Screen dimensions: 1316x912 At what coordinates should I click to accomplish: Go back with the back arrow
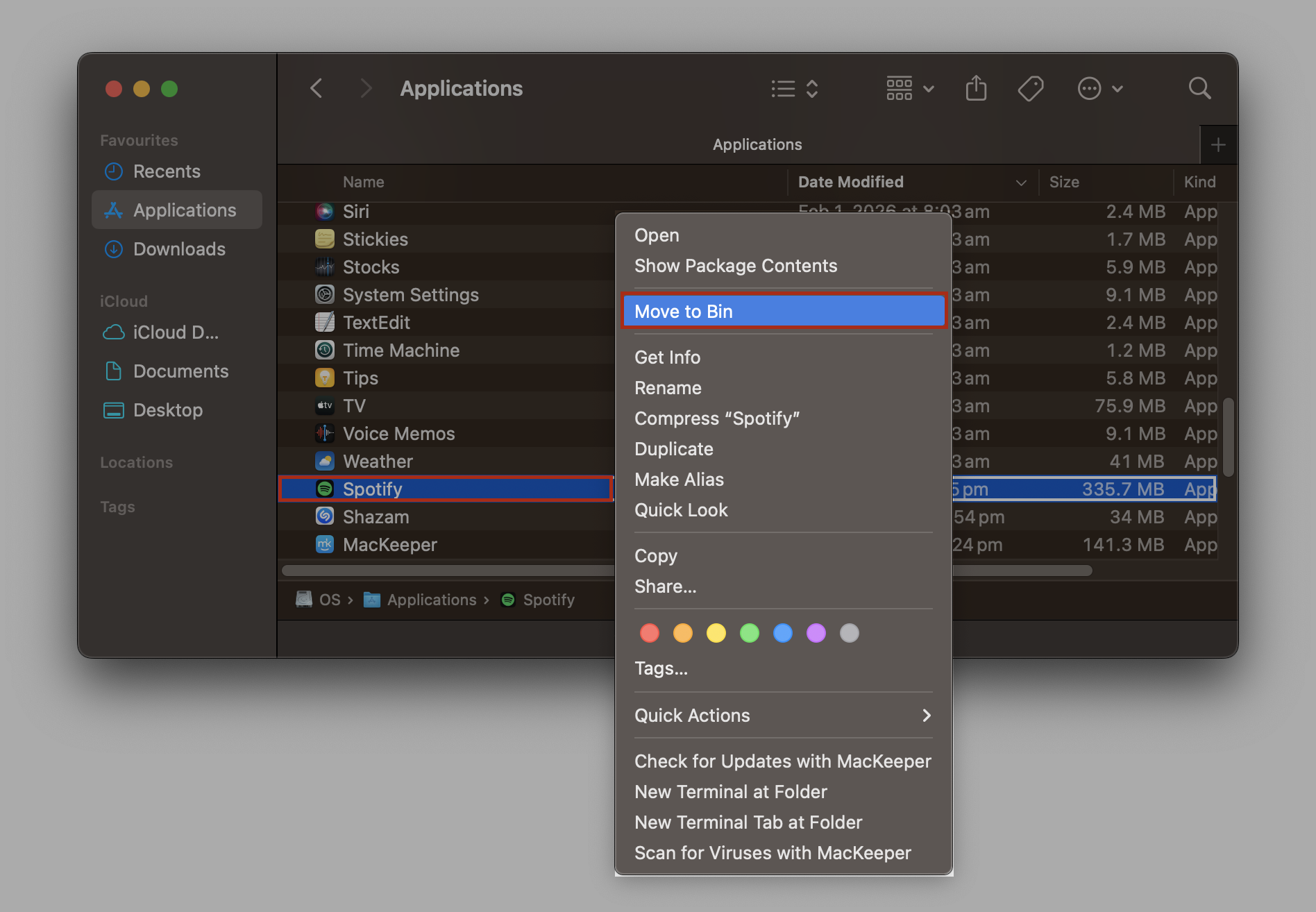[317, 88]
